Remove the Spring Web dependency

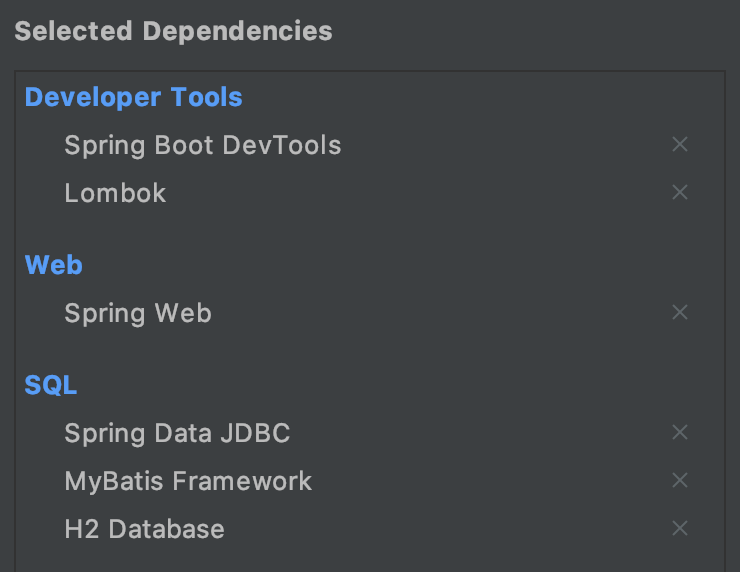(x=680, y=312)
